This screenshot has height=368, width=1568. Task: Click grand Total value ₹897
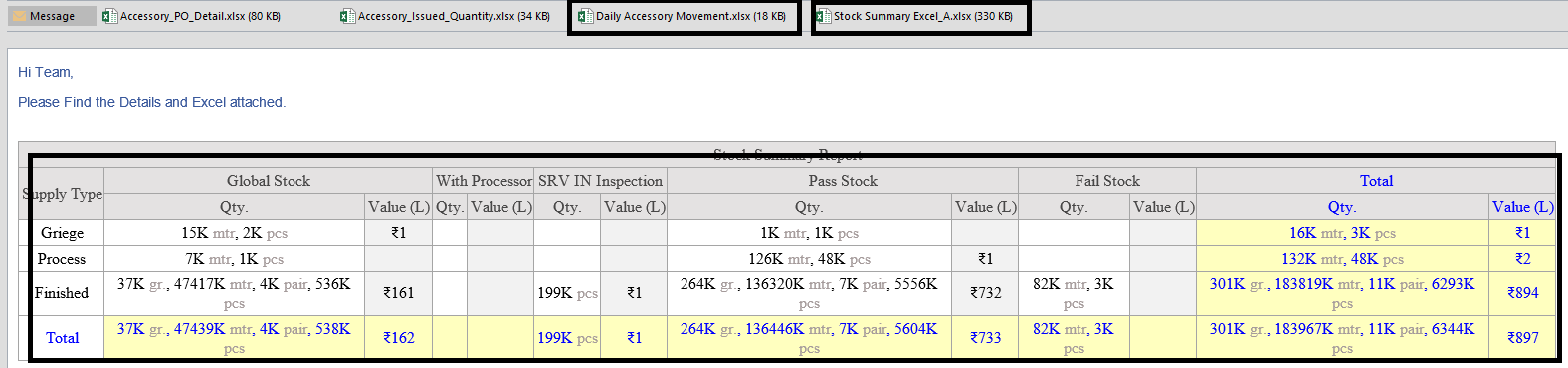coord(1522,338)
